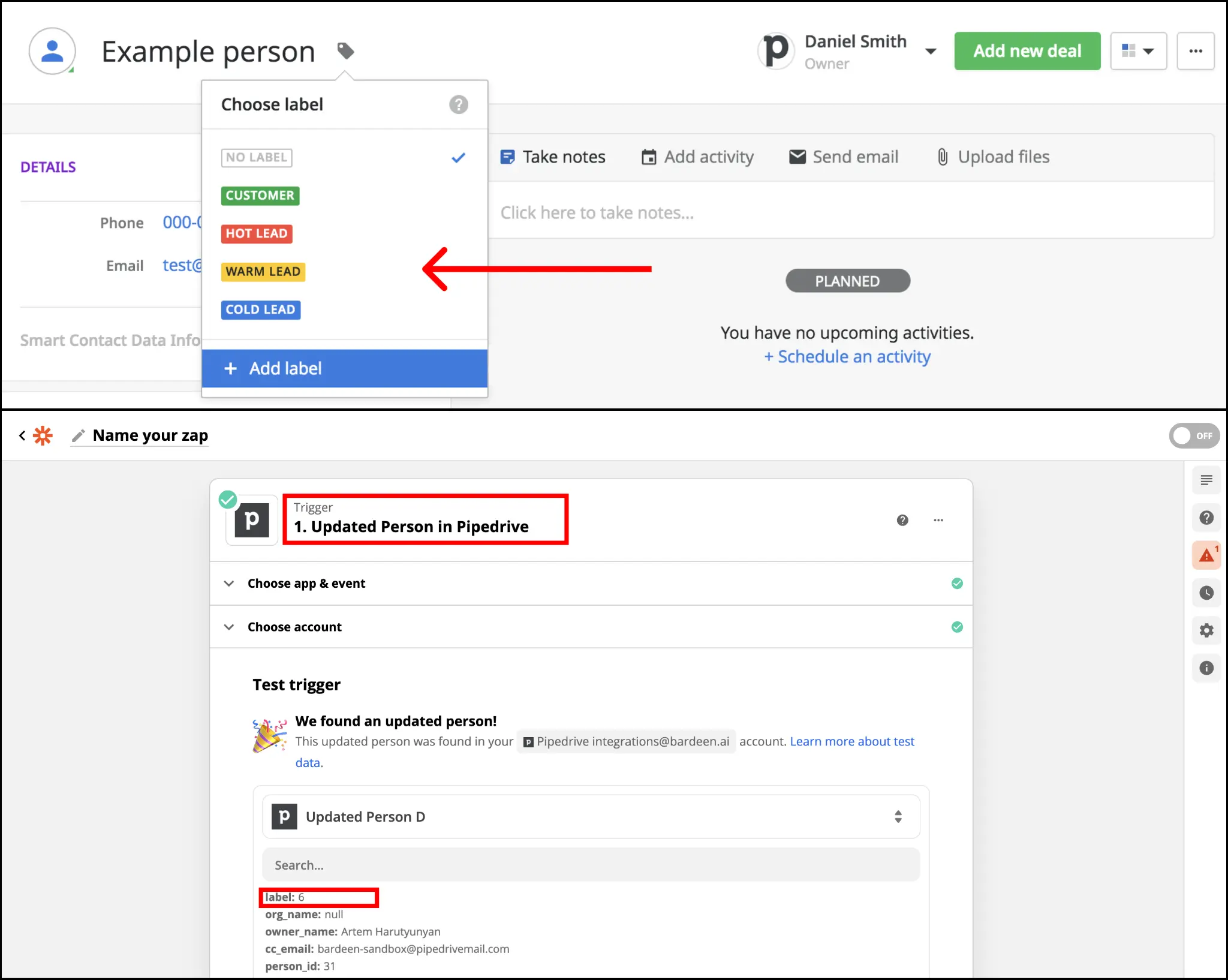Click the trigger step help icon
Viewport: 1228px width, 980px height.
tap(902, 520)
